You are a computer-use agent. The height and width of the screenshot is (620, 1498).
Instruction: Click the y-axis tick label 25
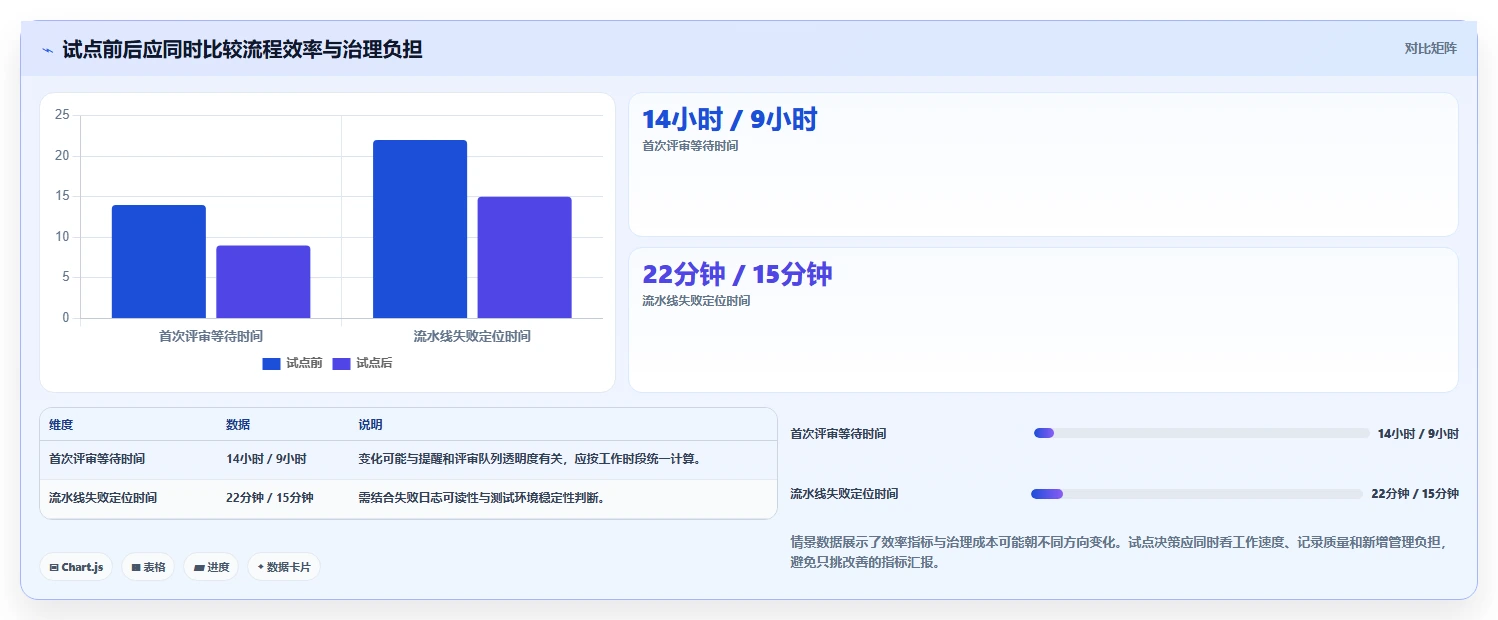[x=62, y=115]
